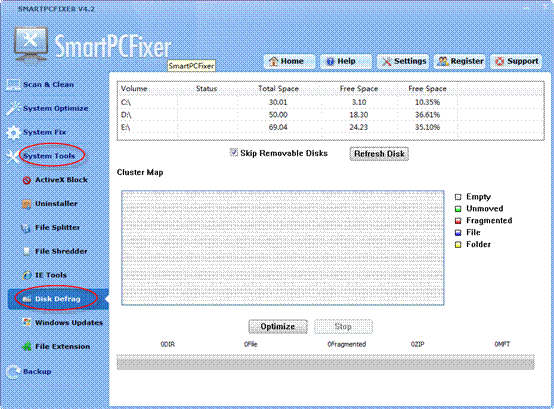Click the ActiveX Block prohibited icon
This screenshot has width=554, height=409.
coord(27,180)
